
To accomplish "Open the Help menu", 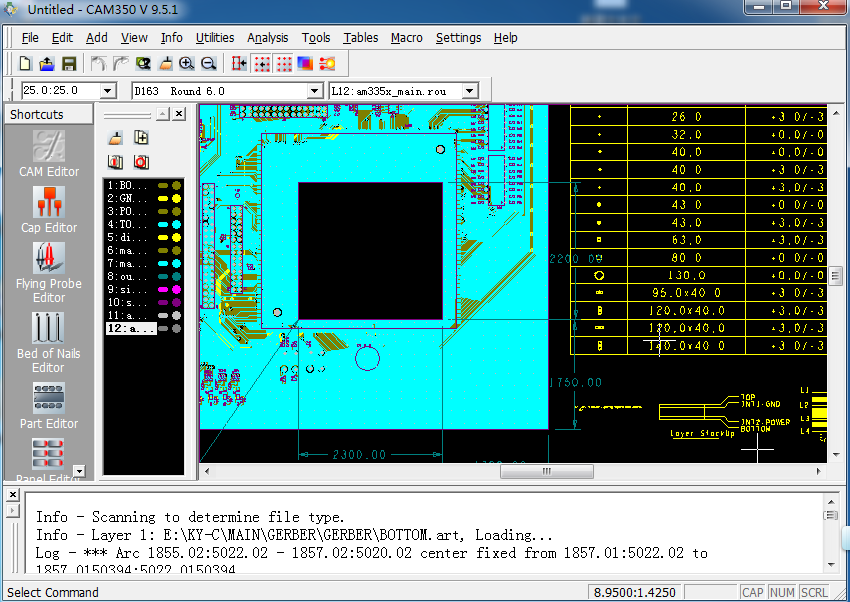I will coord(505,38).
